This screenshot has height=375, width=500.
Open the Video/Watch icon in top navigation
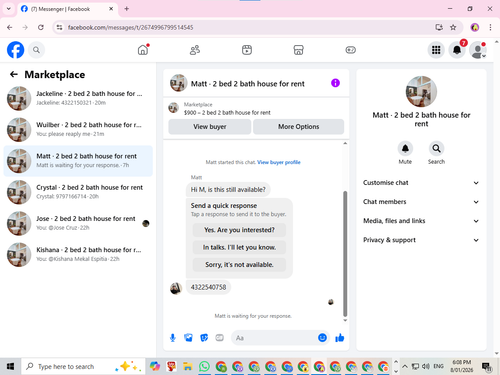pos(247,50)
